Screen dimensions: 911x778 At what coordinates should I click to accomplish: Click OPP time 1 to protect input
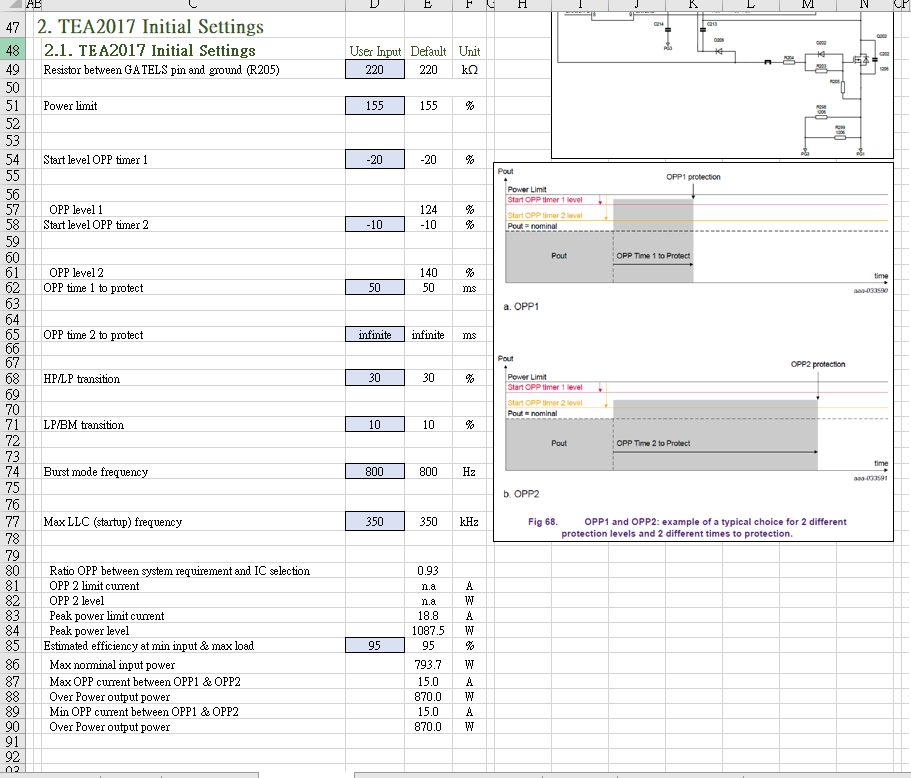click(x=375, y=288)
